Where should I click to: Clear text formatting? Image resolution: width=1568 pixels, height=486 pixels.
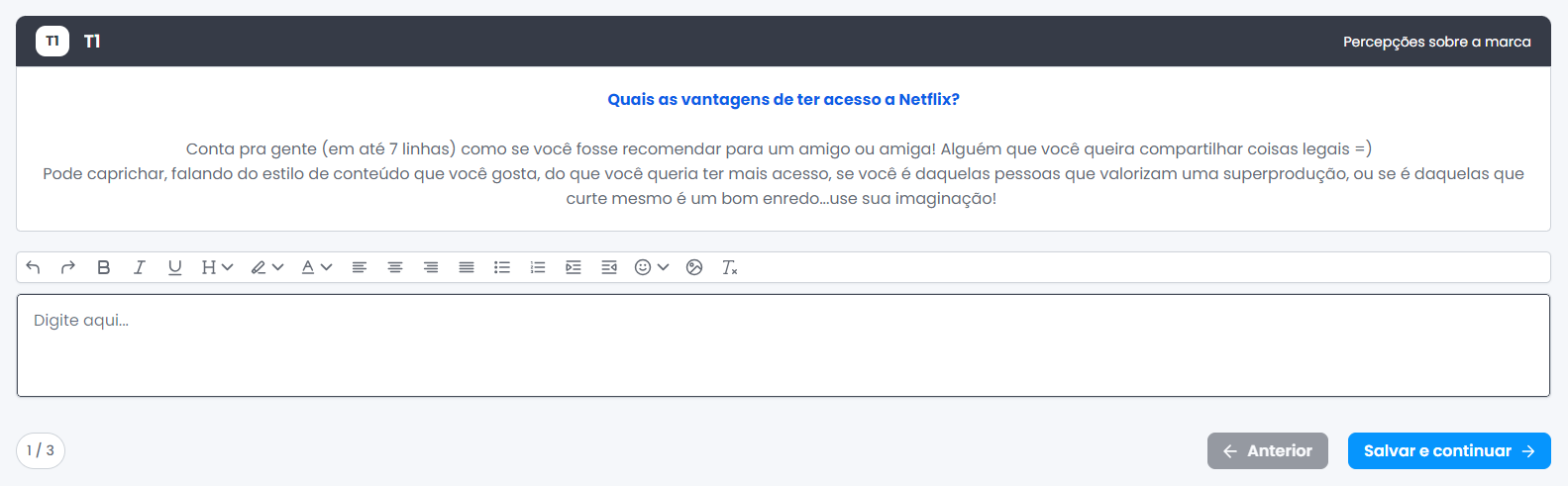[x=730, y=267]
